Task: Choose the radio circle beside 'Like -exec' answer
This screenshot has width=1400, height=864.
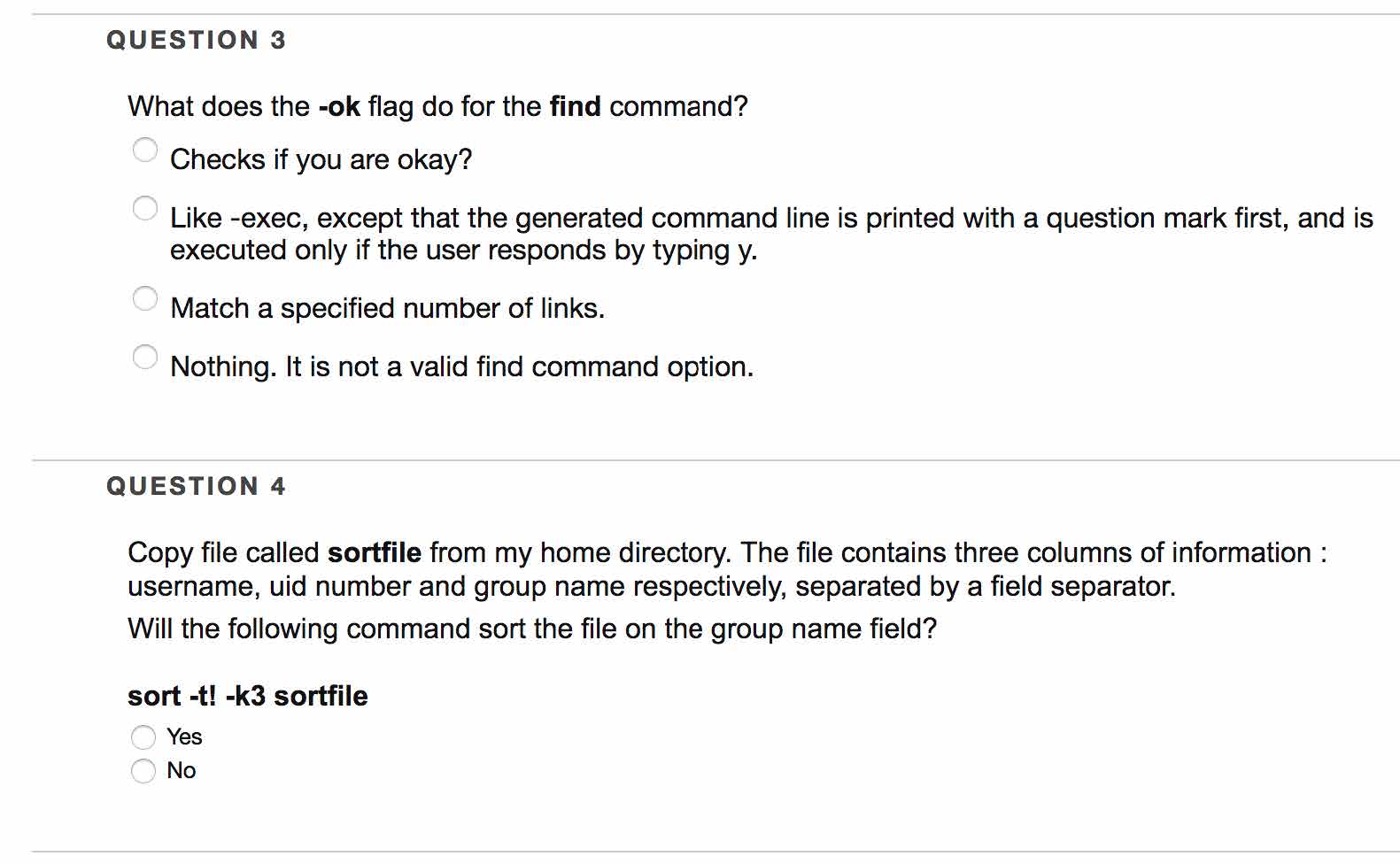Action: (x=145, y=208)
